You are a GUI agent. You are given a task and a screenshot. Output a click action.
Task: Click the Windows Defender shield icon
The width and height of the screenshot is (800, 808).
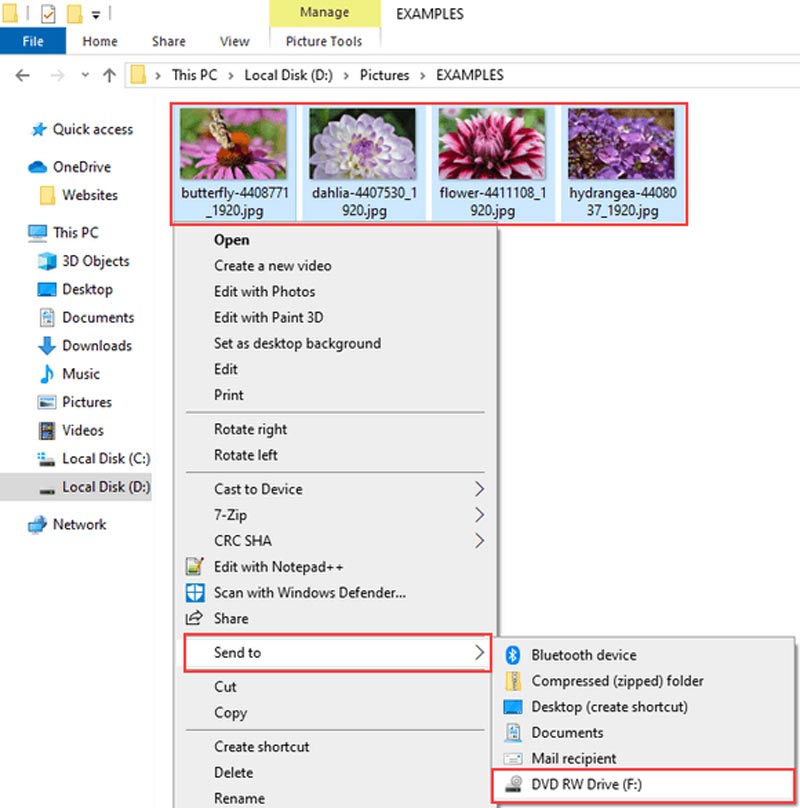[x=196, y=593]
